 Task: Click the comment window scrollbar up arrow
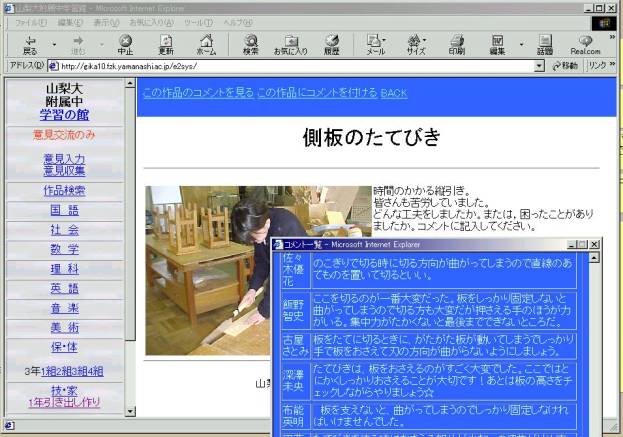[x=594, y=258]
